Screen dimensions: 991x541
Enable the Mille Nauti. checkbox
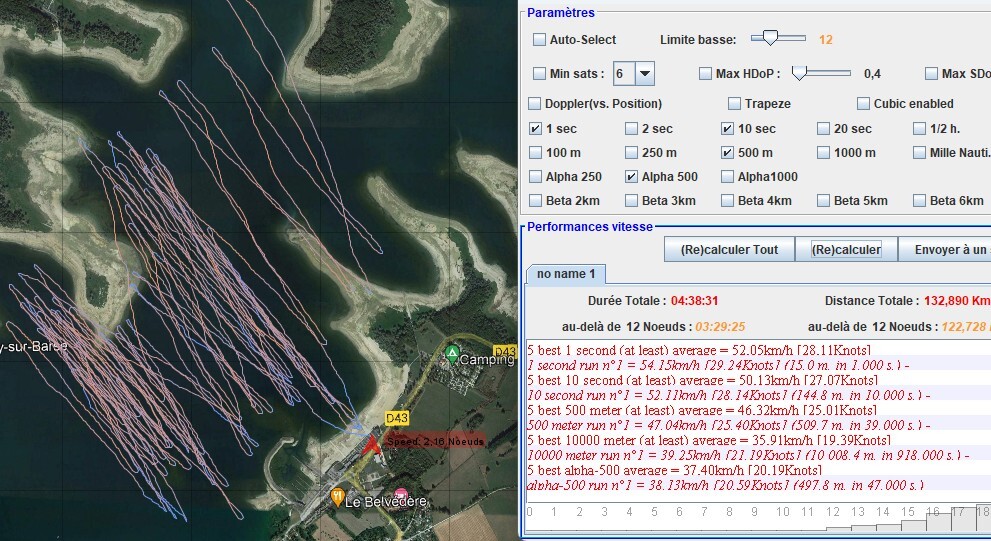click(919, 153)
